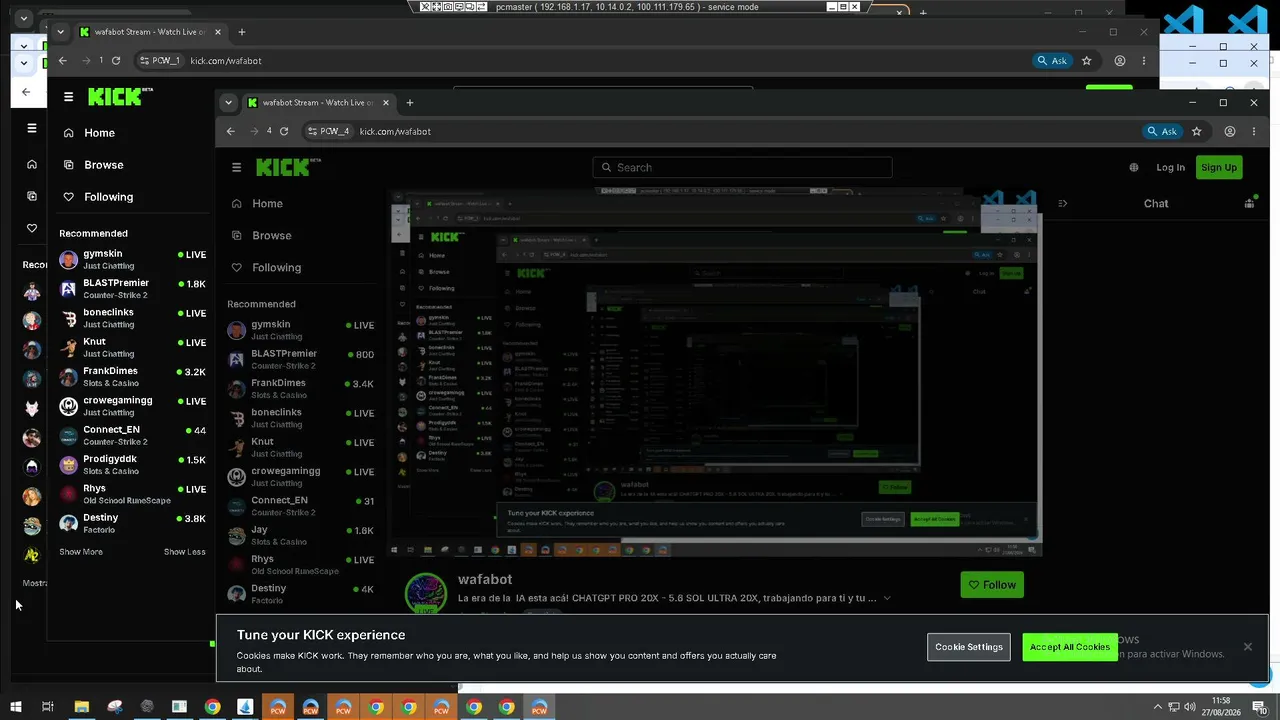The width and height of the screenshot is (1280, 720).
Task: Click the Ask button in PCW_4 window
Action: click(1161, 131)
